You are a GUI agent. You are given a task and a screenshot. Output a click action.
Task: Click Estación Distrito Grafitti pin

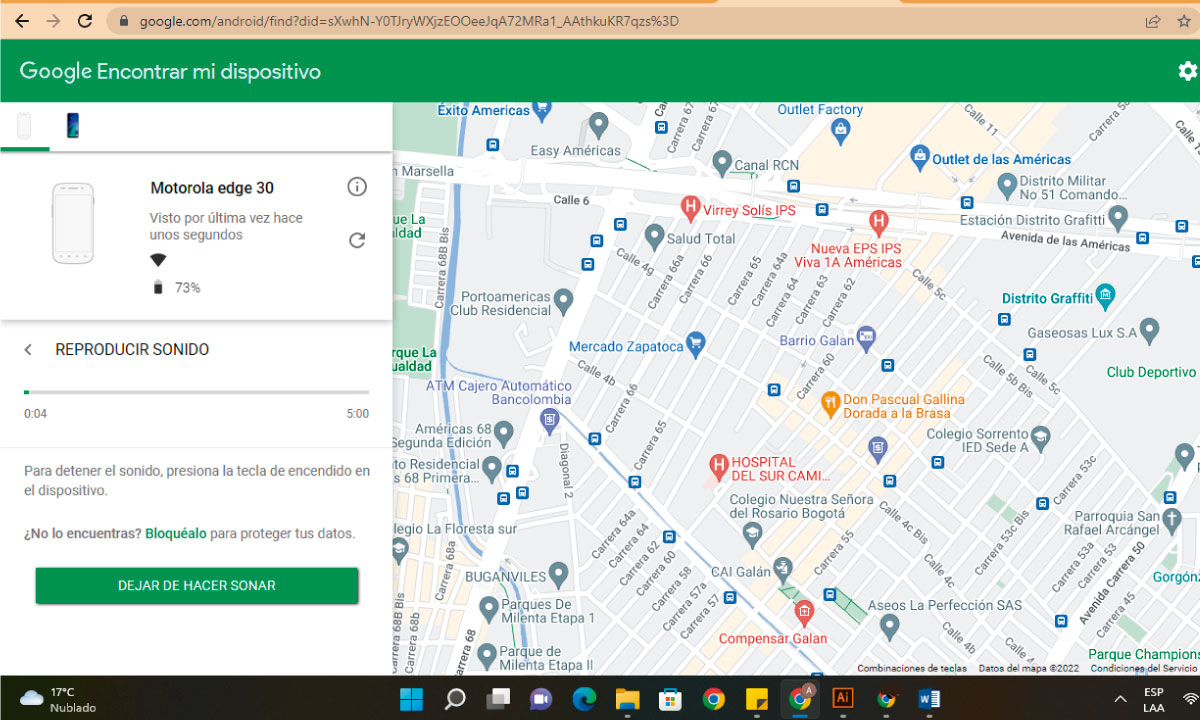1117,217
